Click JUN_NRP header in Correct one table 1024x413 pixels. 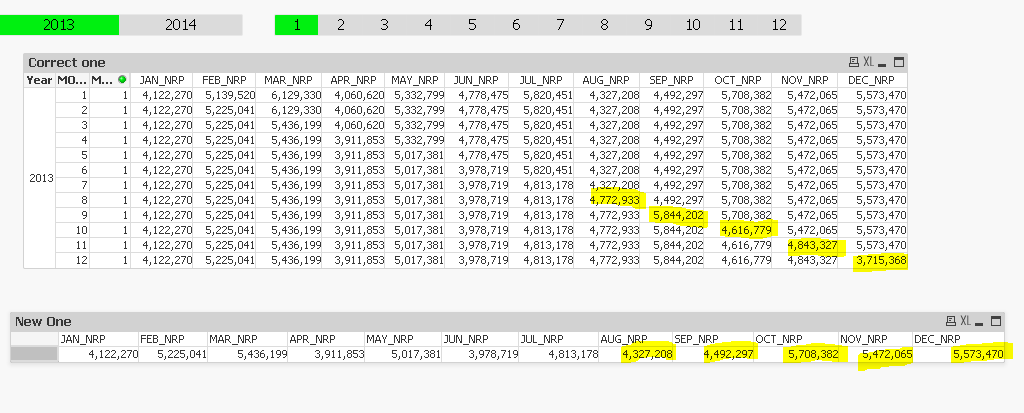[x=477, y=80]
